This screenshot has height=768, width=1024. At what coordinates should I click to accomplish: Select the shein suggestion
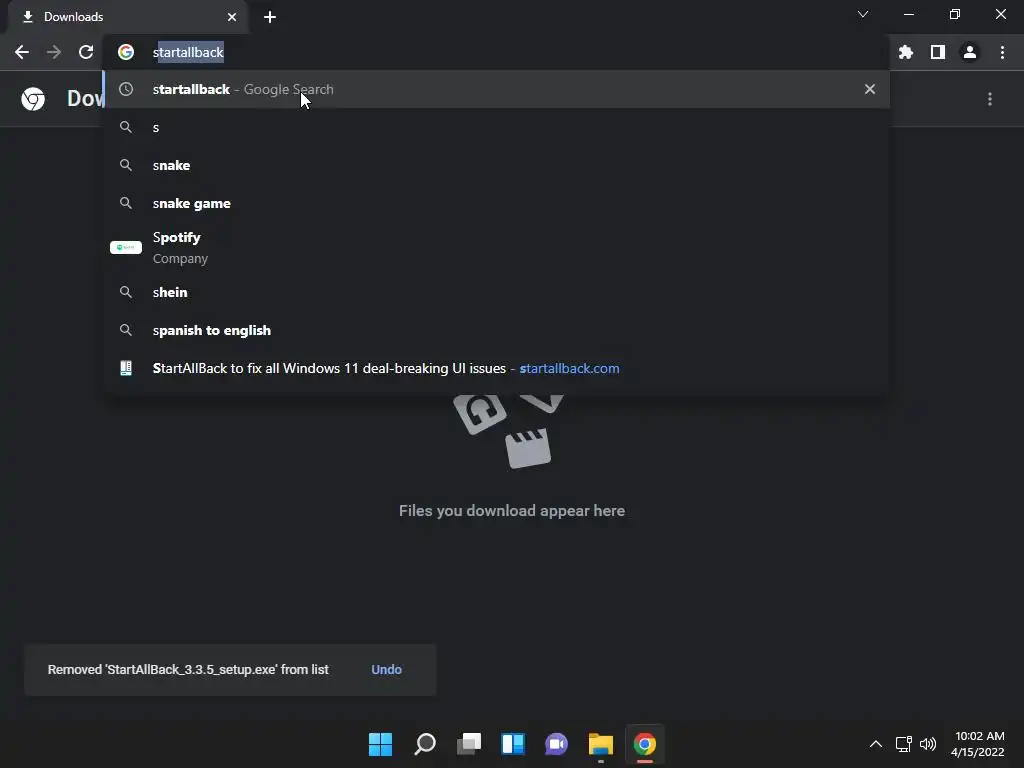[x=496, y=292]
